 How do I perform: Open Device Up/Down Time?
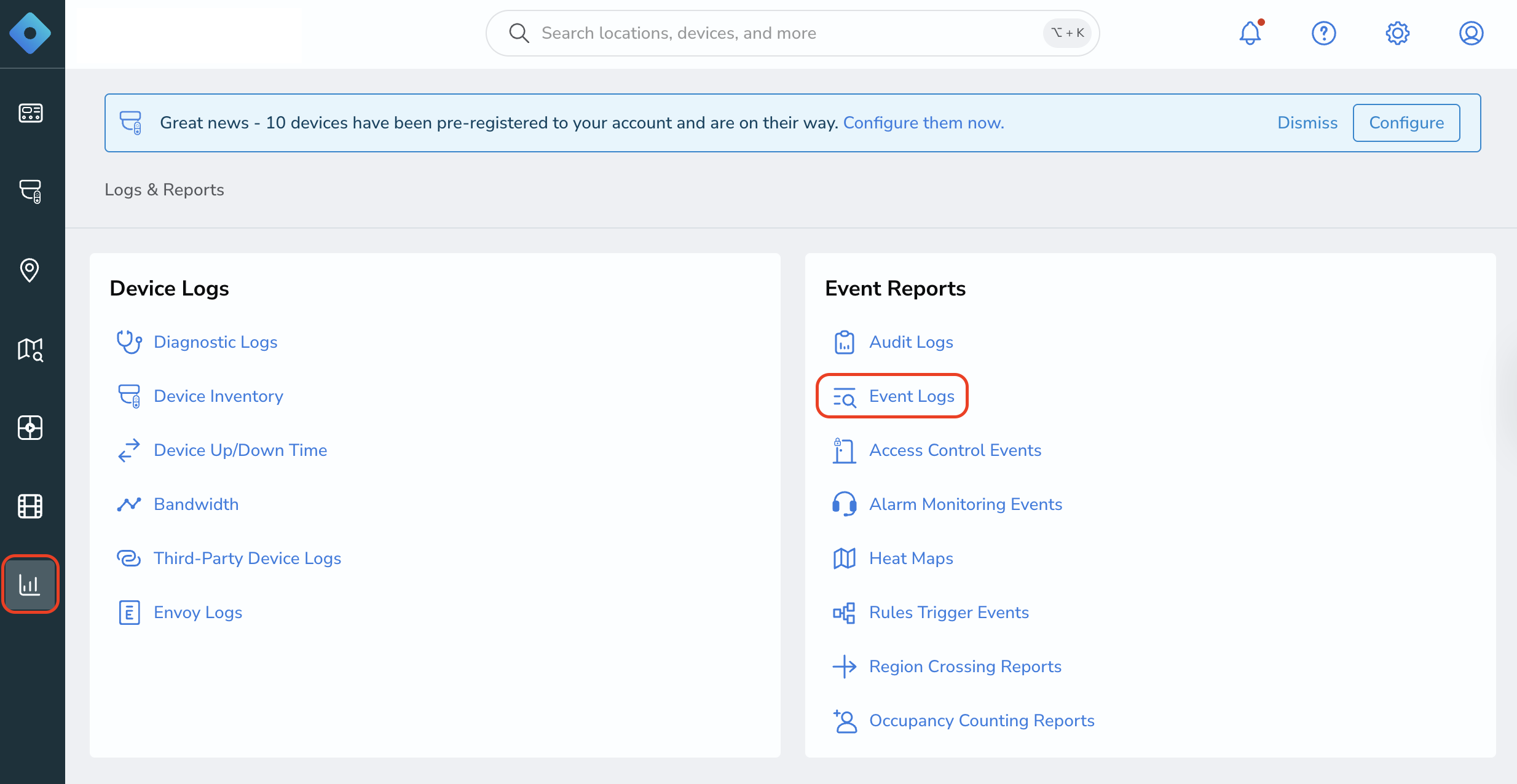point(240,450)
